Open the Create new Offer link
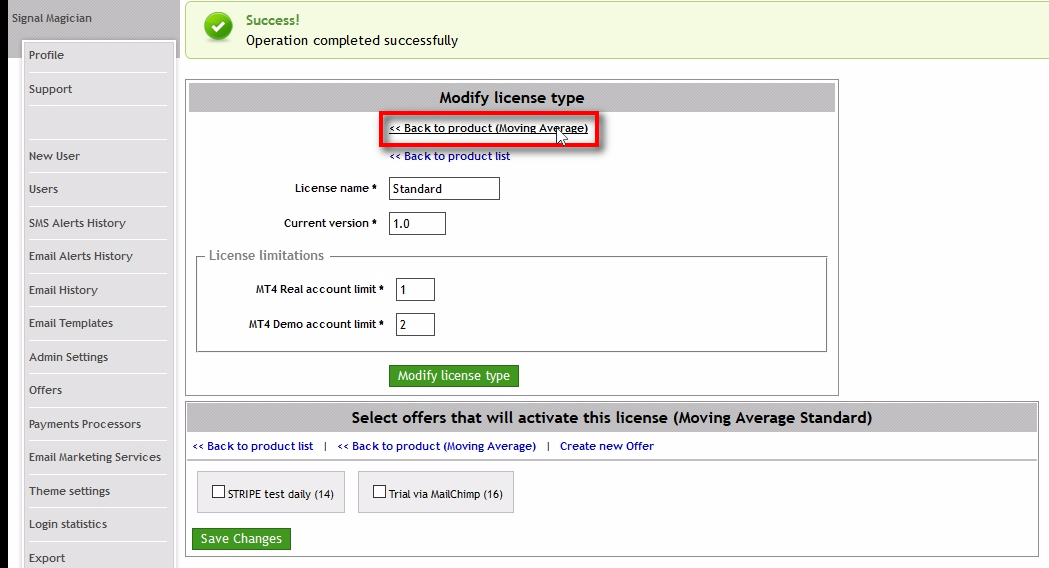Image resolution: width=1049 pixels, height=568 pixels. tap(606, 446)
